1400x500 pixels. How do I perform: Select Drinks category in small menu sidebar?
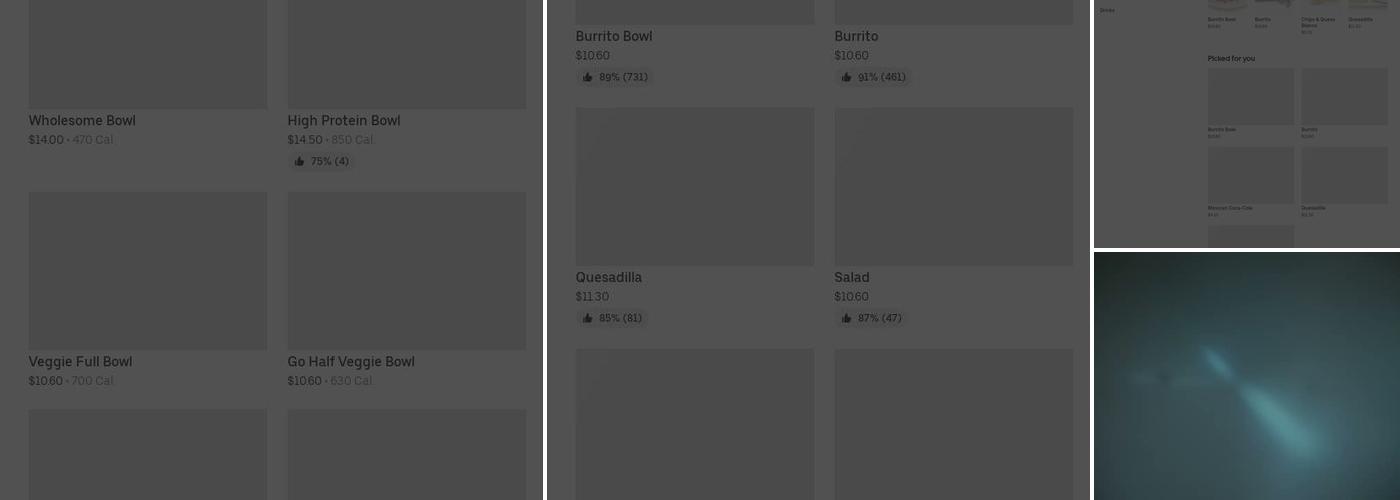tap(1107, 11)
